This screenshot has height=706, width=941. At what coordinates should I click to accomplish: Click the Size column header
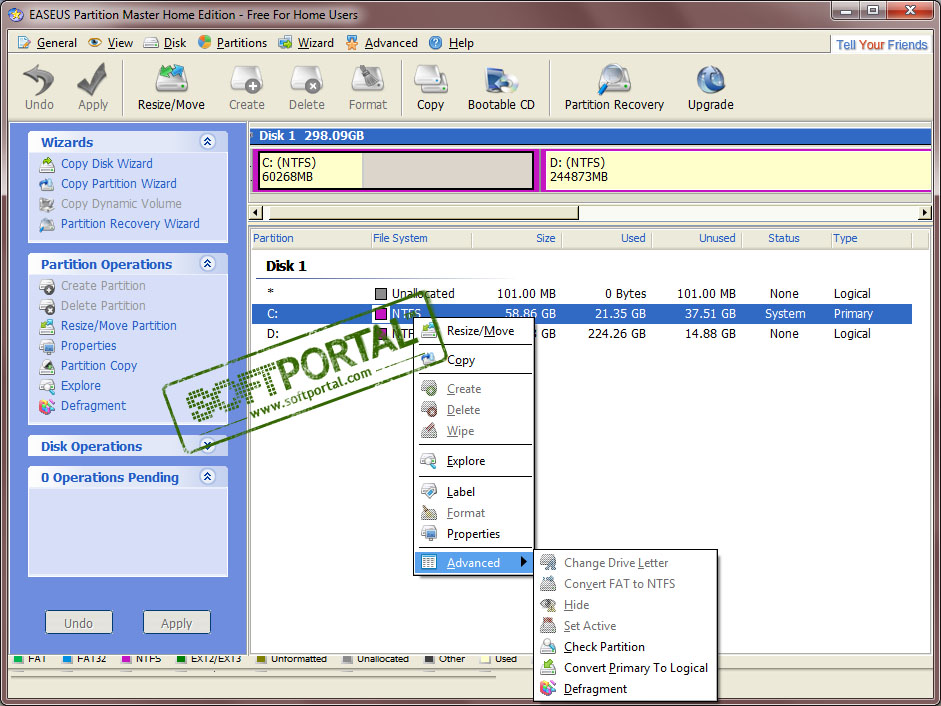(516, 238)
